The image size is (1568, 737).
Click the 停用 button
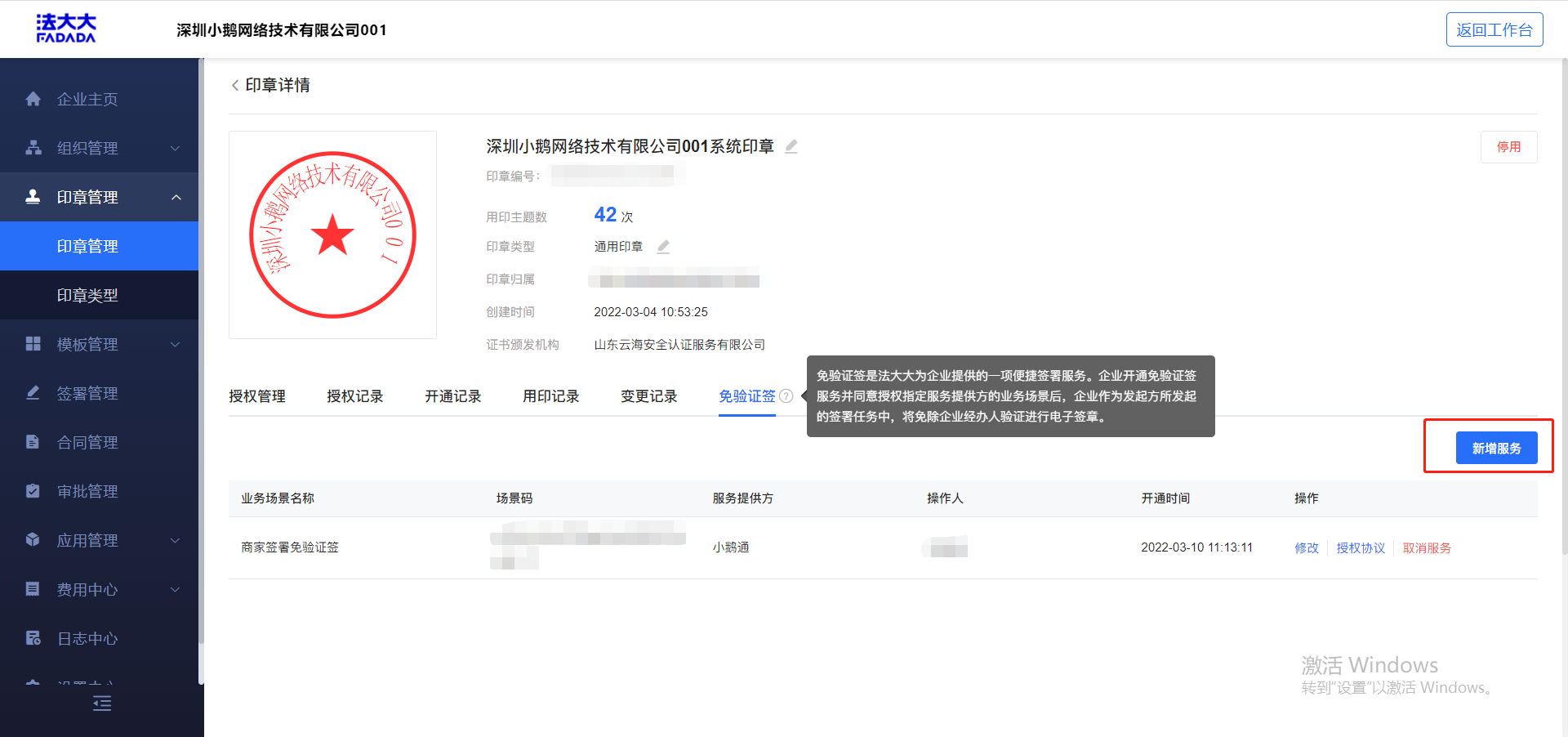click(x=1509, y=147)
